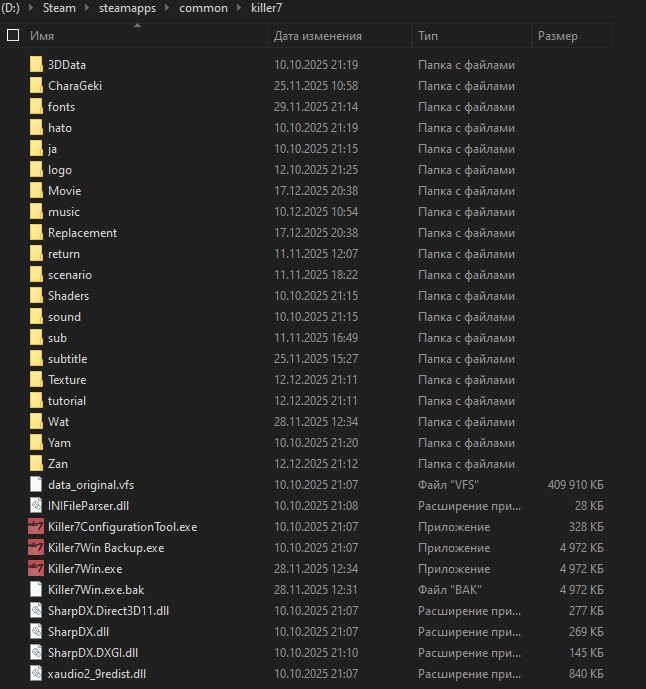Click the fonts folder icon
This screenshot has height=689, width=646.
tap(36, 107)
